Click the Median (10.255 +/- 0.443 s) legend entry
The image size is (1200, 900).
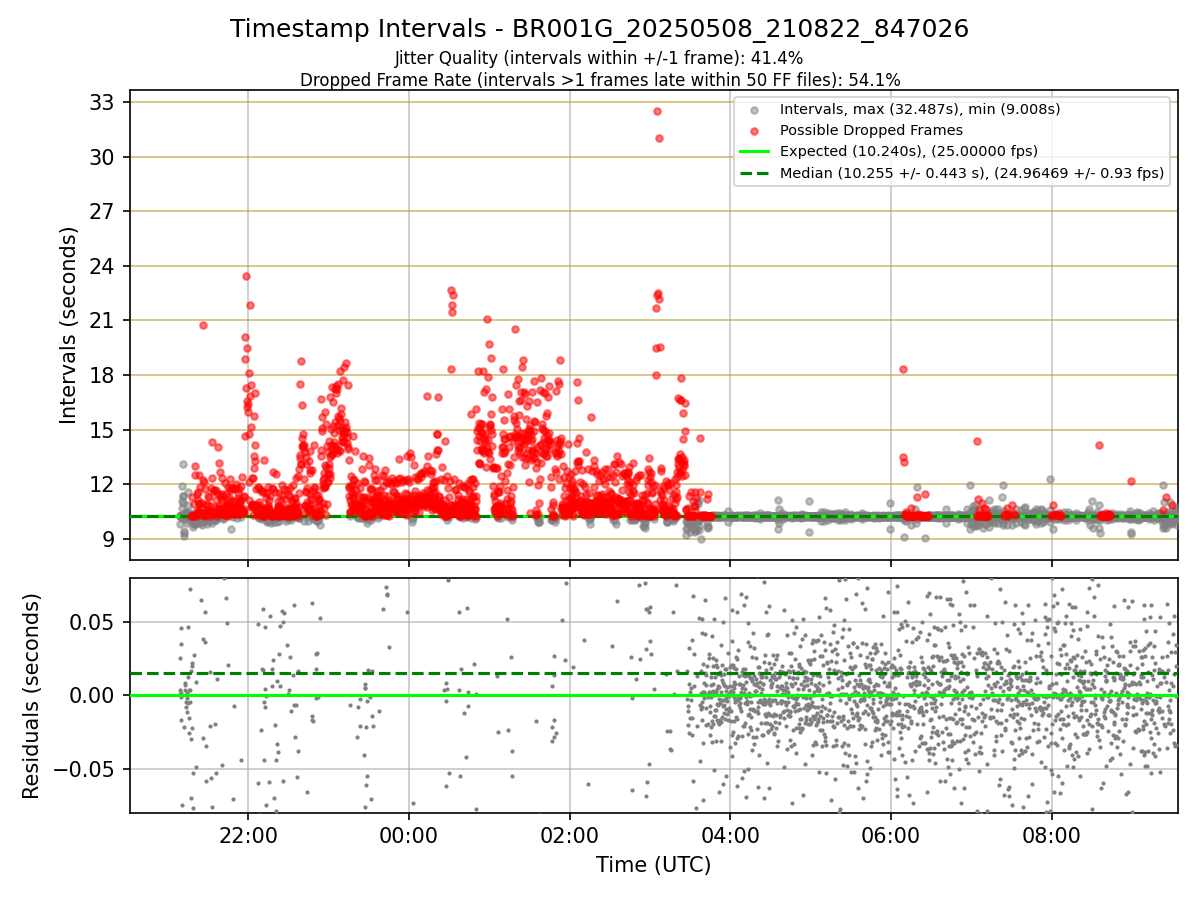[972, 173]
